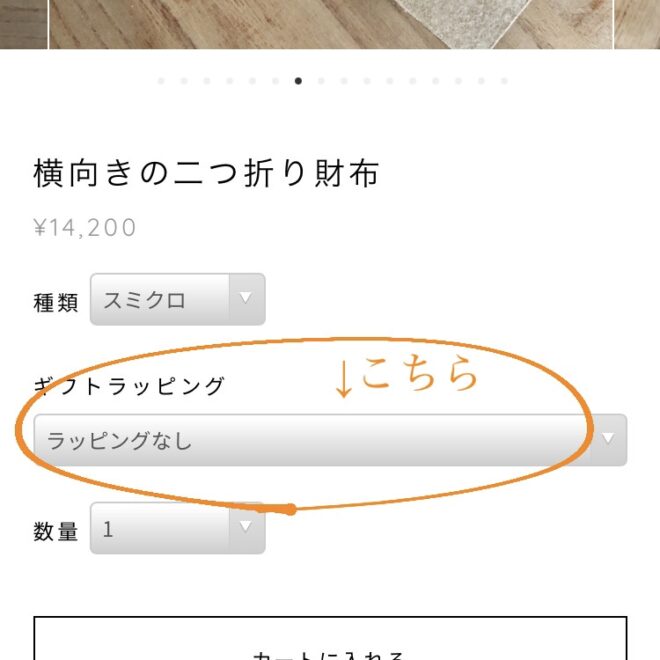Show next image at the right edge
The height and width of the screenshot is (660, 660).
[637, 23]
